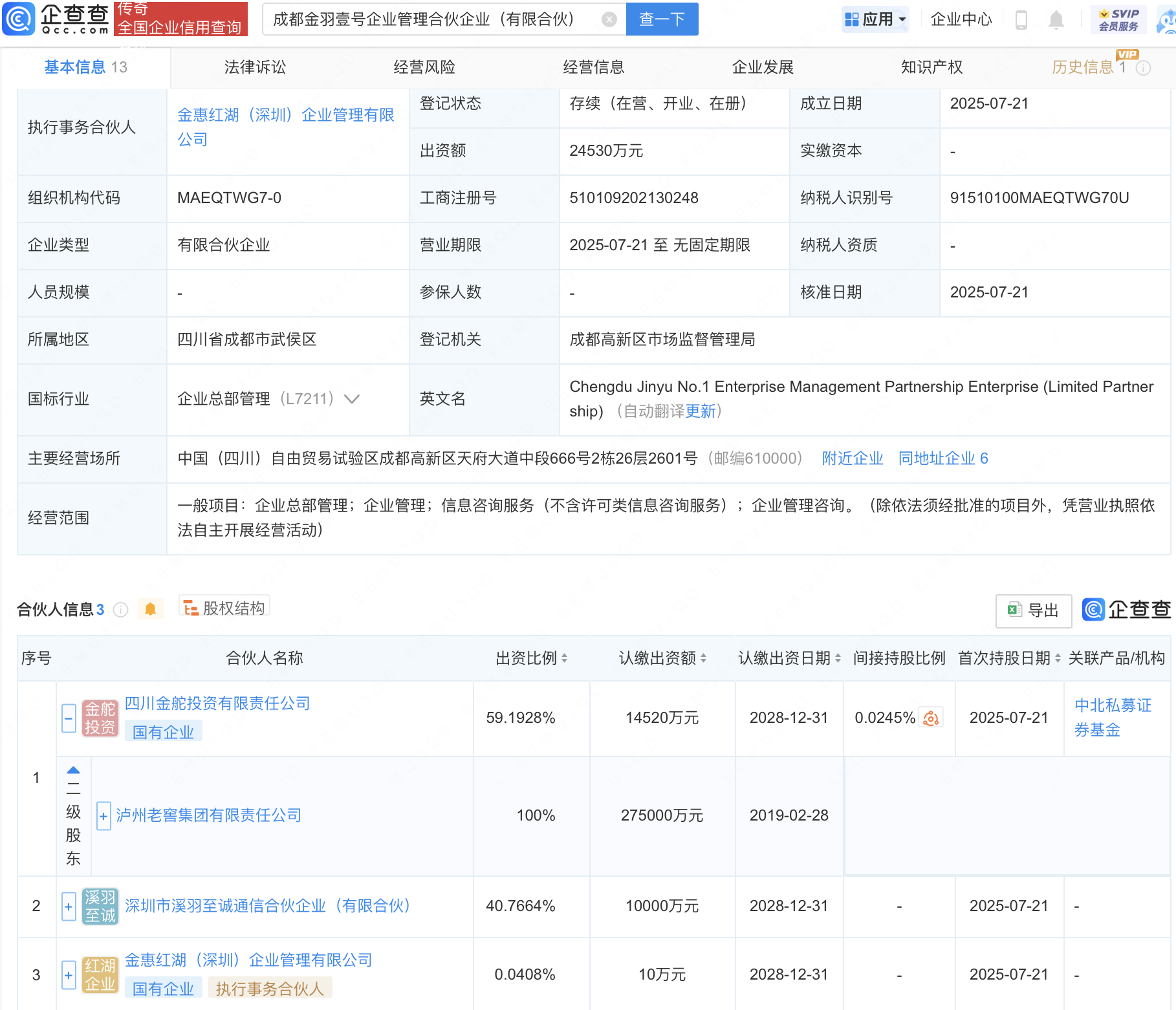
Task: Open 金惠红湖 executive partner link
Action: click(x=285, y=127)
